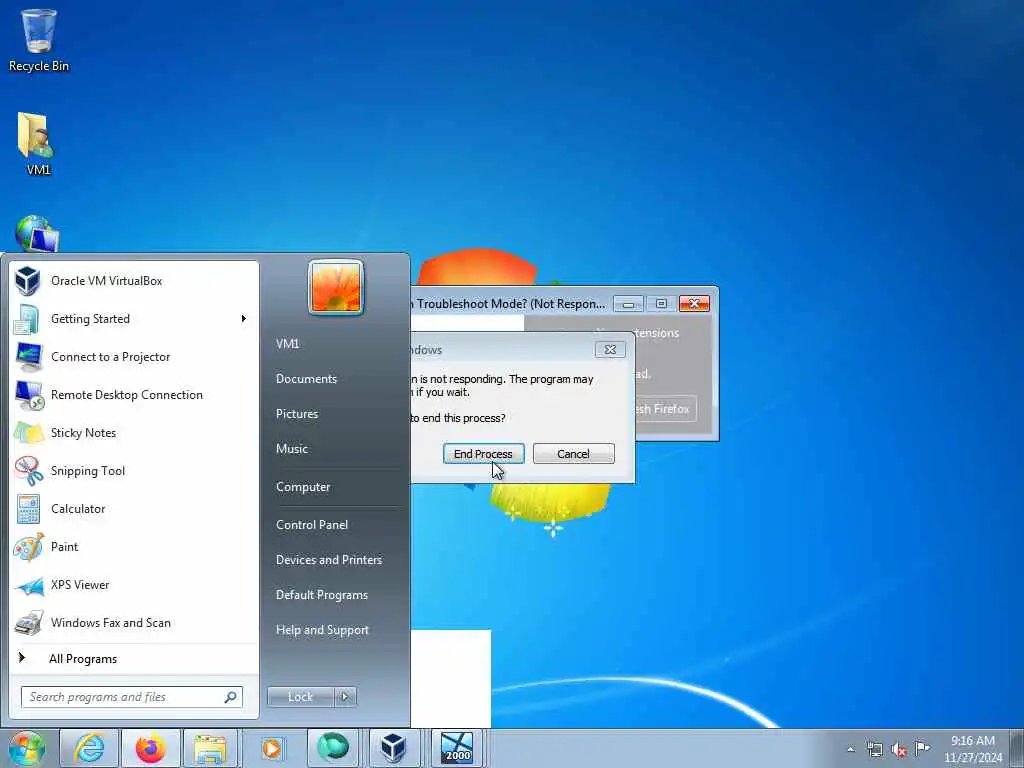Open Music from Start menu

pyautogui.click(x=292, y=449)
